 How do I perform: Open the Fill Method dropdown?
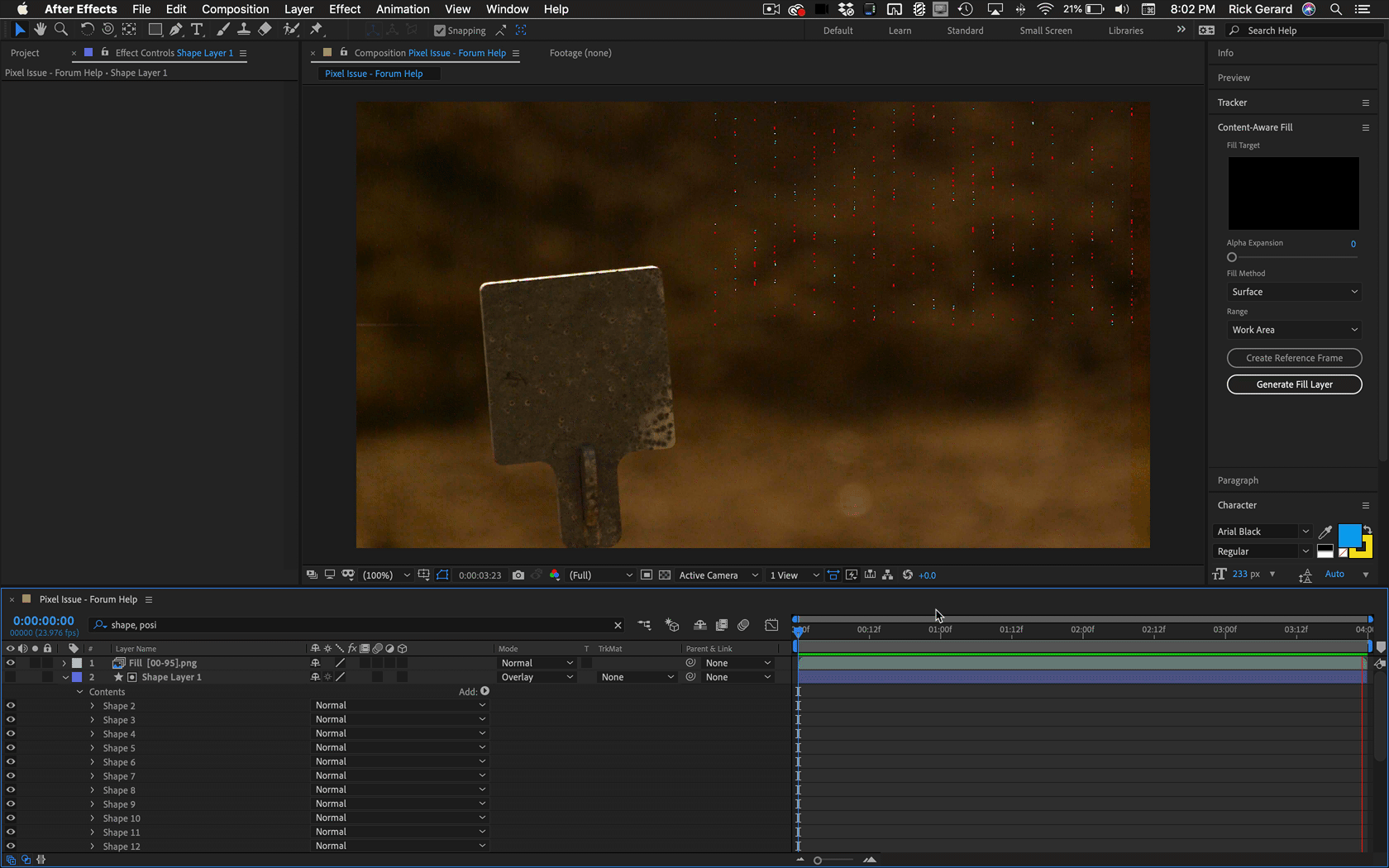1294,292
